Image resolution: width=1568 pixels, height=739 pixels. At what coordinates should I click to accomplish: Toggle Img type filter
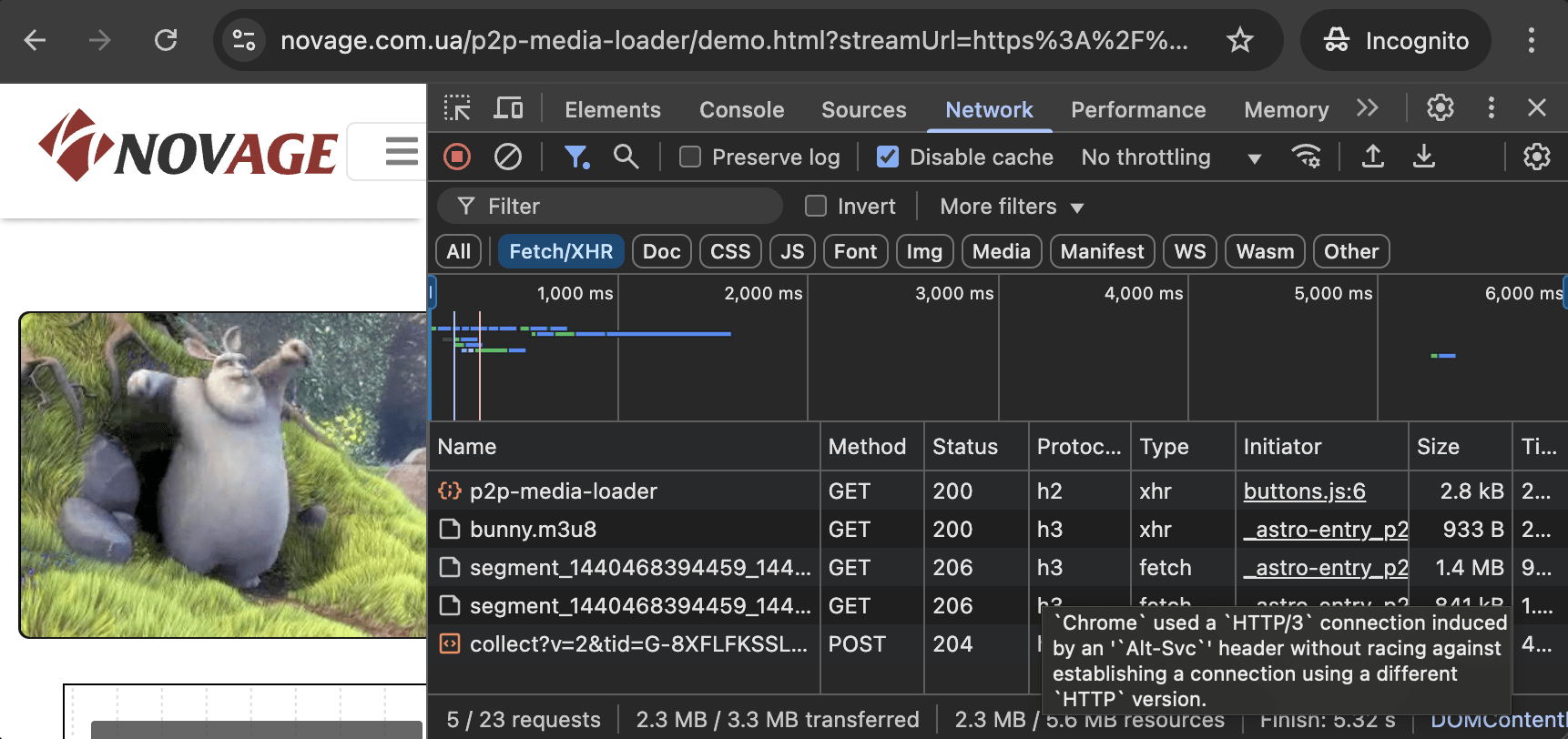pyautogui.click(x=924, y=251)
